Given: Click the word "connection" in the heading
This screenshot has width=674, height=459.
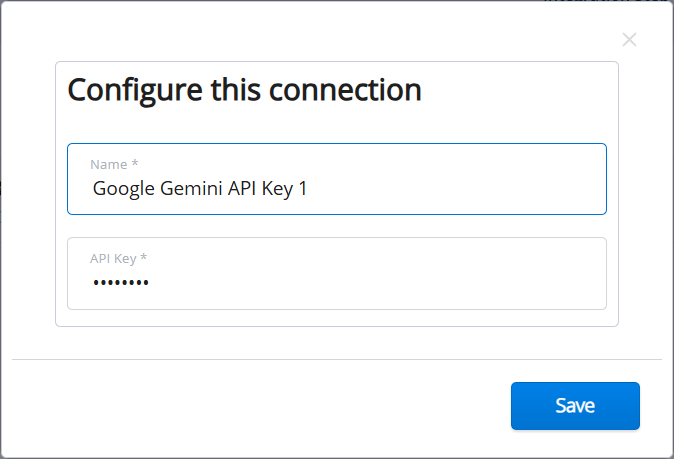Looking at the screenshot, I should tap(340, 90).
